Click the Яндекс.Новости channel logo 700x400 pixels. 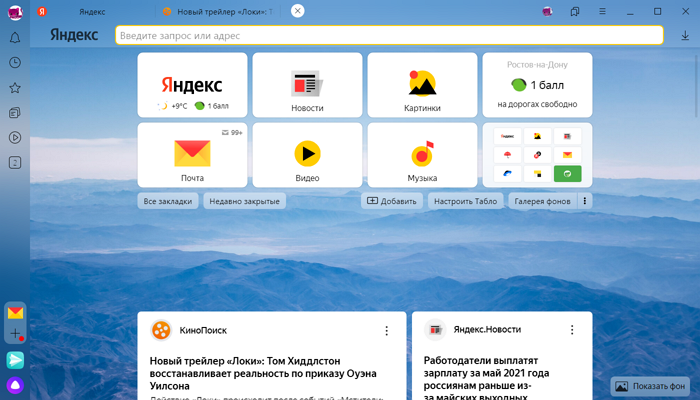[x=435, y=330]
